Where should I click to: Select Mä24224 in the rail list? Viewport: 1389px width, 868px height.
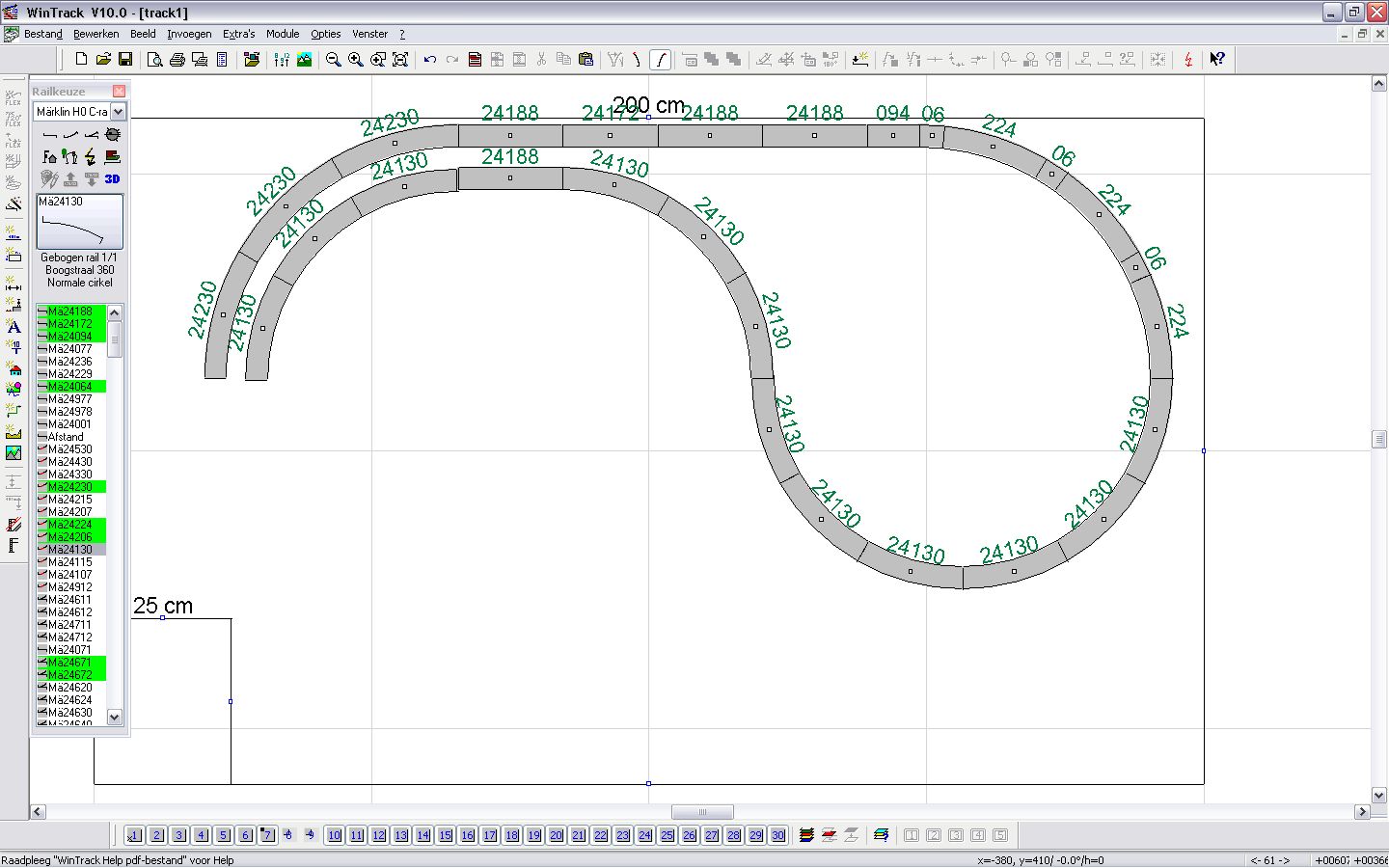(71, 525)
